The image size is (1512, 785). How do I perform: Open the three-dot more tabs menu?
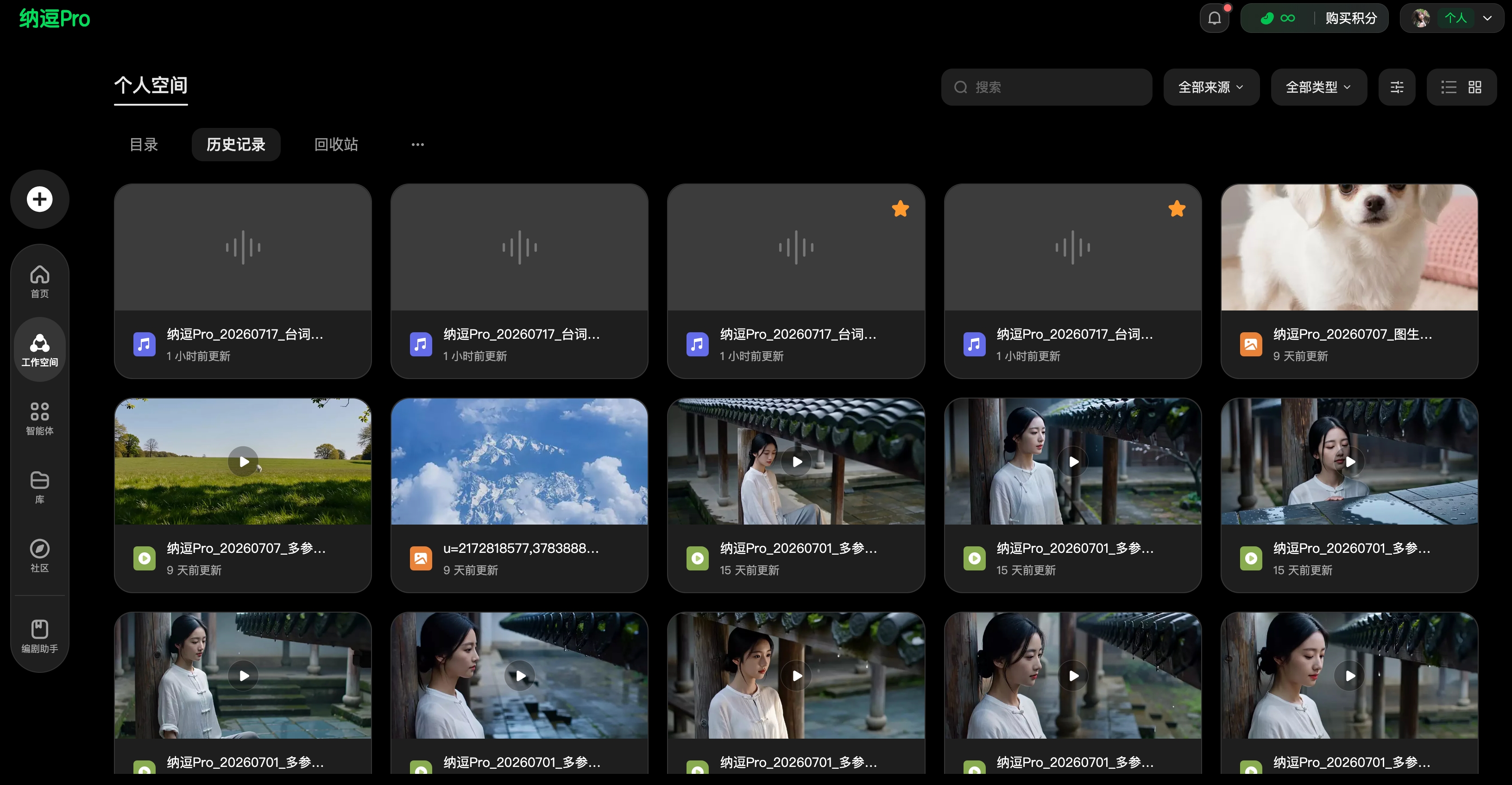(x=417, y=145)
